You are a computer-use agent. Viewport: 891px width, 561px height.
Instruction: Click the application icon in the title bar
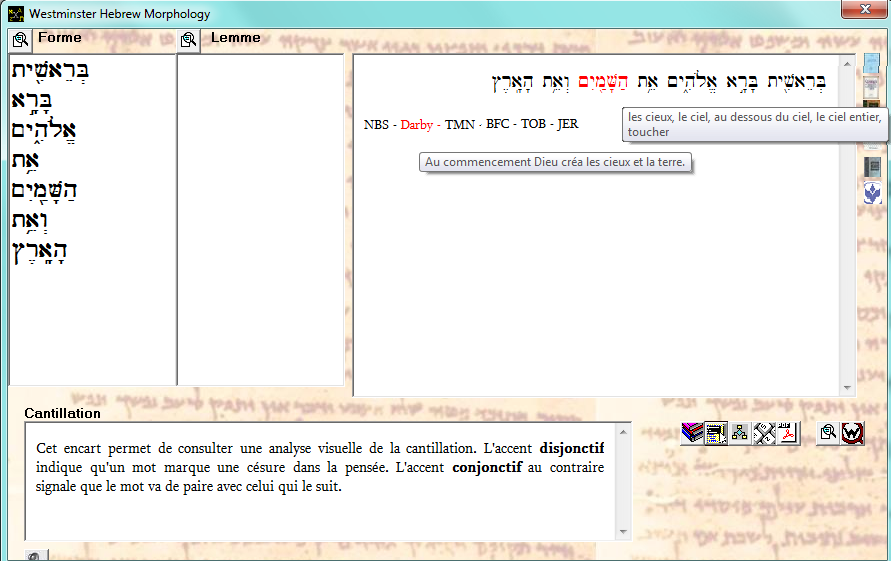click(x=16, y=14)
